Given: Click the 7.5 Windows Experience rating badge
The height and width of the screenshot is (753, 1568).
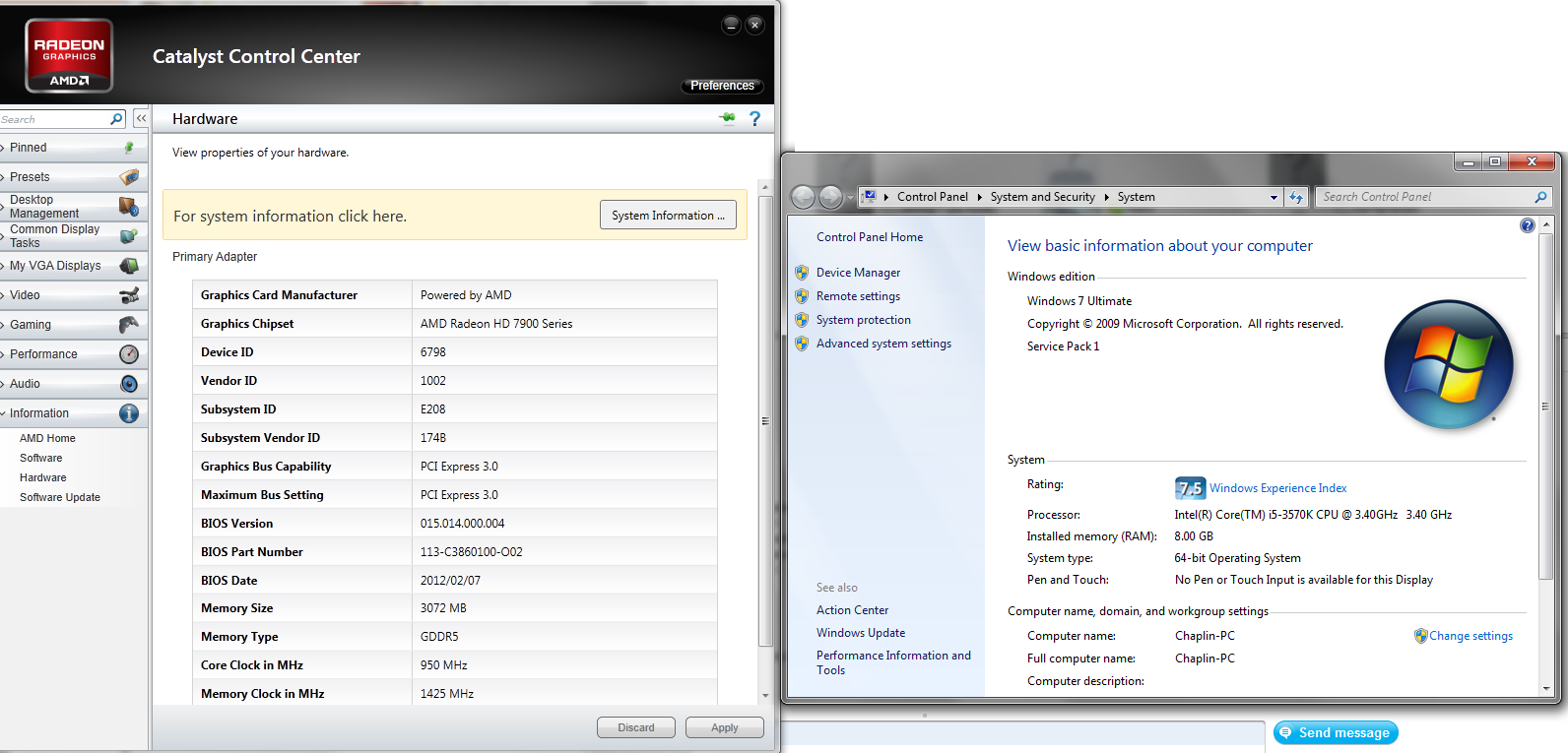Looking at the screenshot, I should click(1190, 488).
